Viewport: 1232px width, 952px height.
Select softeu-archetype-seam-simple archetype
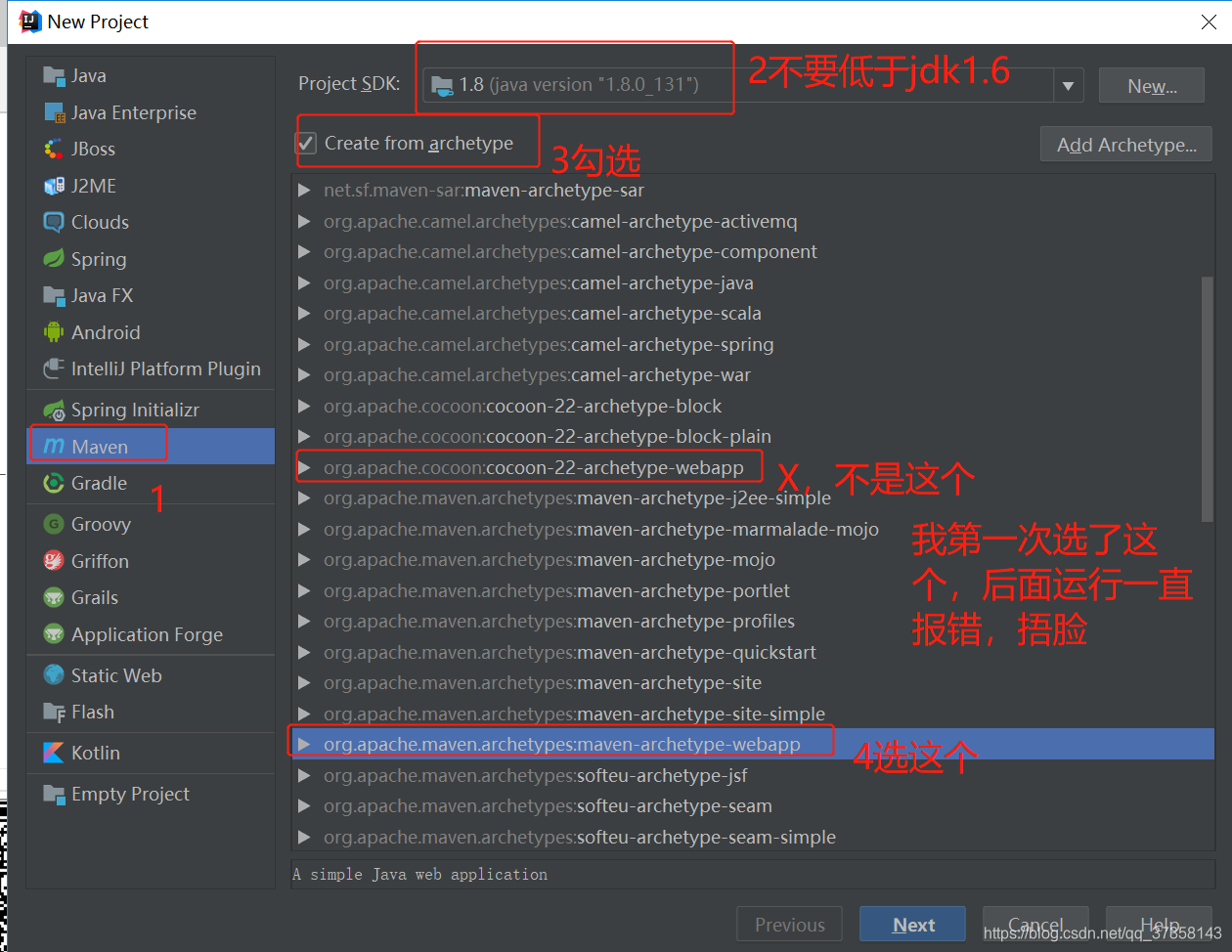(x=580, y=837)
